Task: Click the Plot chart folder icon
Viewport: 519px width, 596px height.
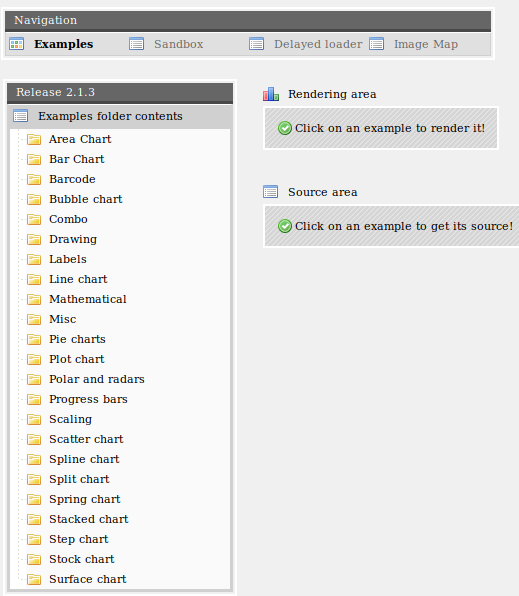Action: (x=34, y=360)
